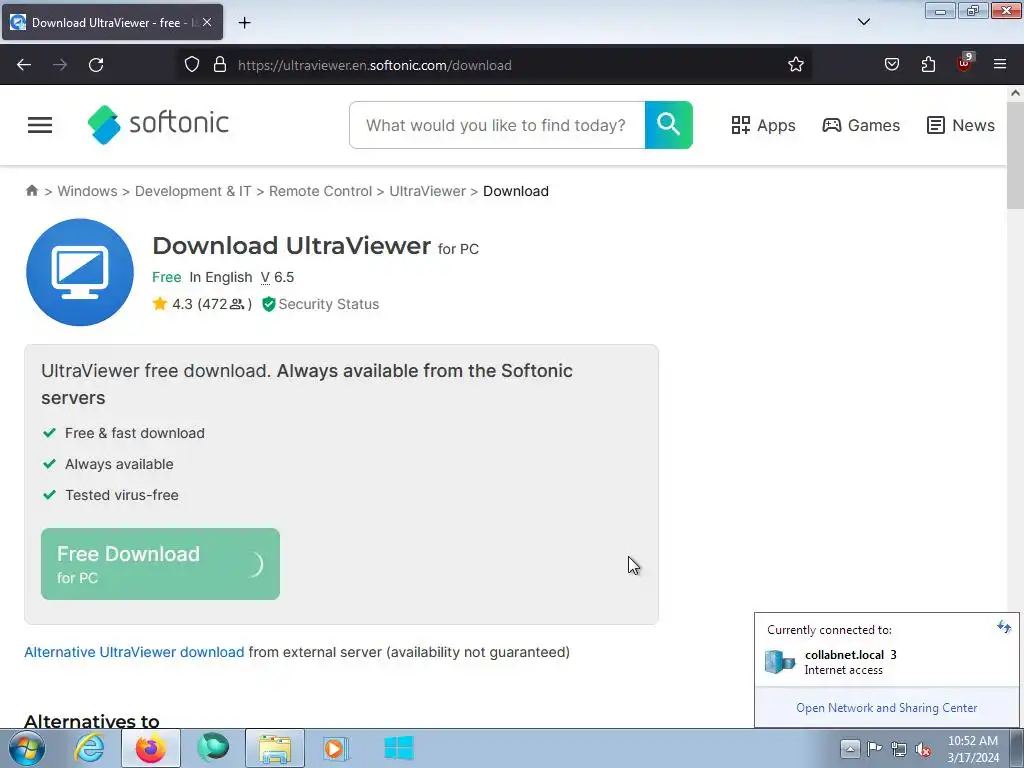The image size is (1024, 768).
Task: Click the page vertical scrollbar thumb
Action: point(1015,155)
